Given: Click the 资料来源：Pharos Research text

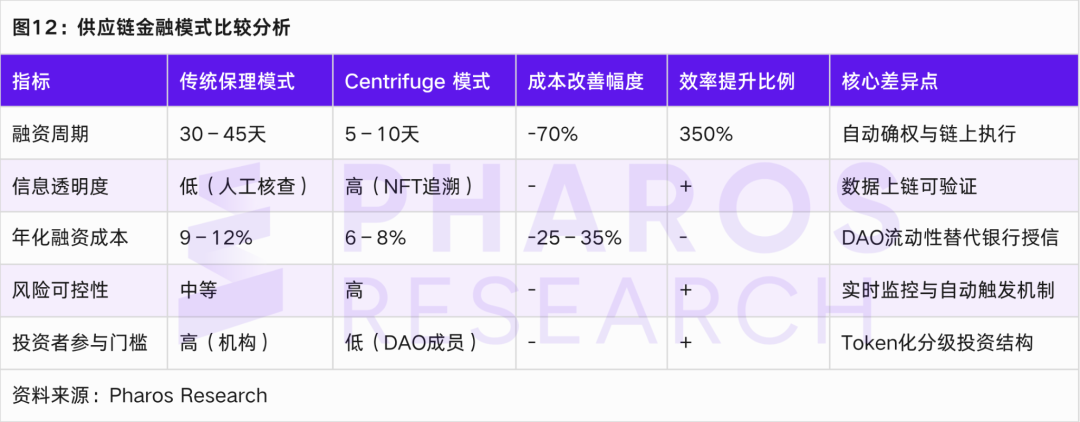Looking at the screenshot, I should point(140,396).
